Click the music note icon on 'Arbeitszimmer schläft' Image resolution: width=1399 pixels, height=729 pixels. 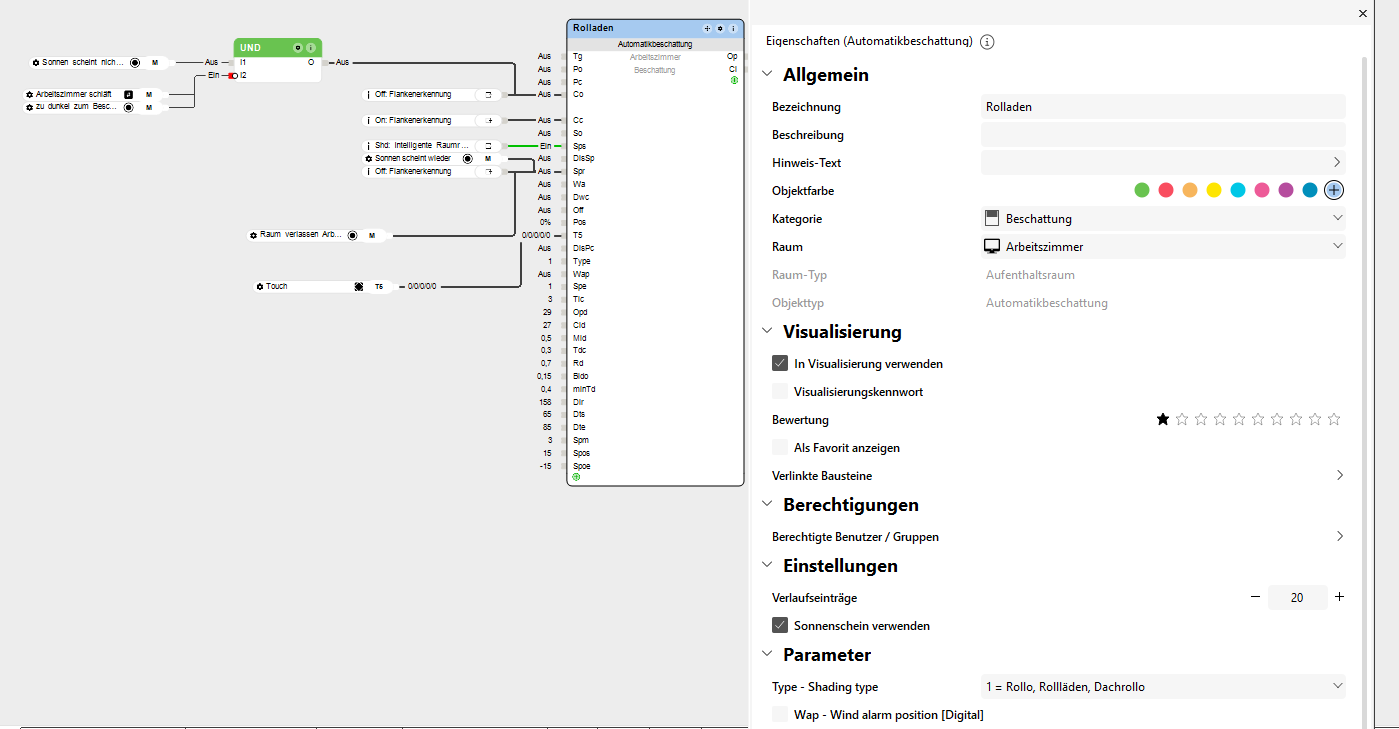[129, 94]
